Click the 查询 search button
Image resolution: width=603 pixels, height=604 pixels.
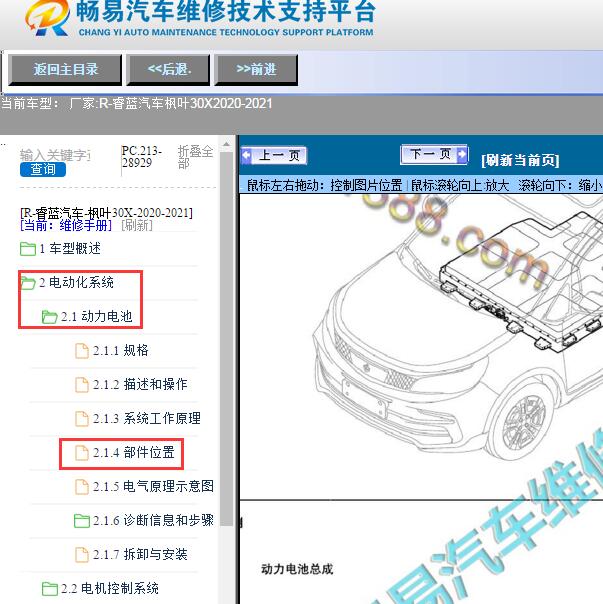[x=43, y=169]
